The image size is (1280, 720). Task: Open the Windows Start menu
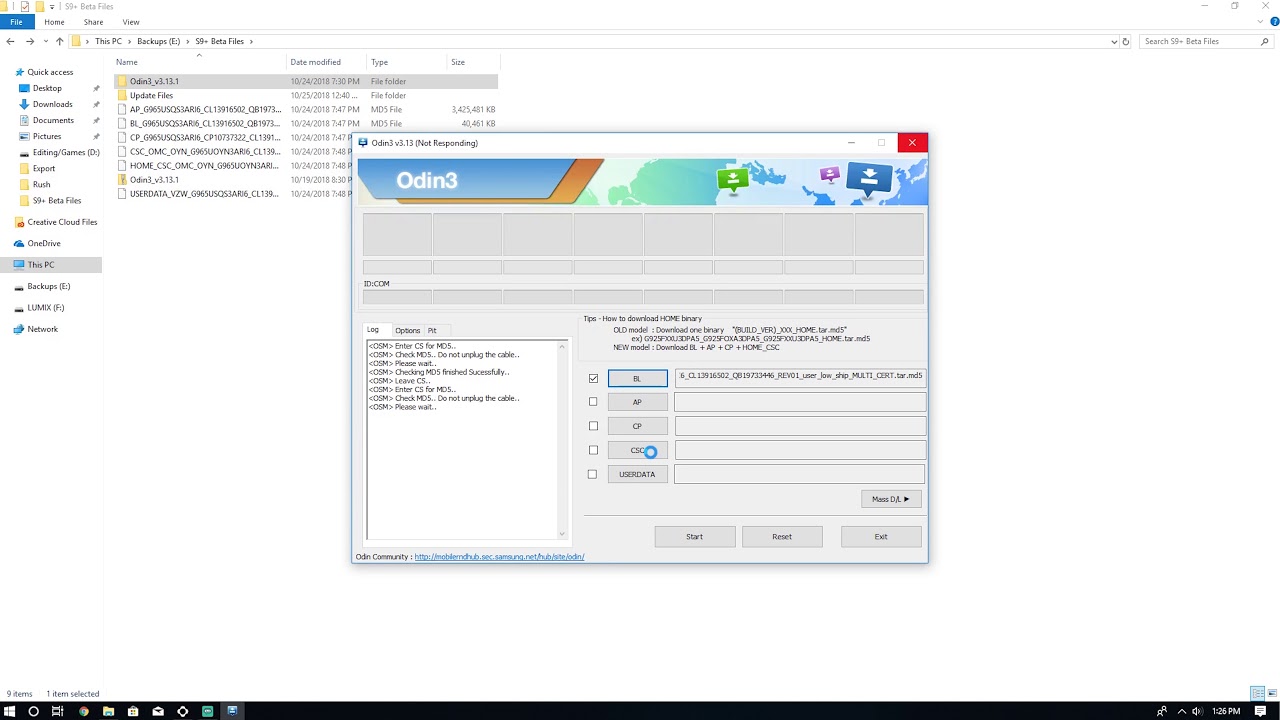[9, 711]
